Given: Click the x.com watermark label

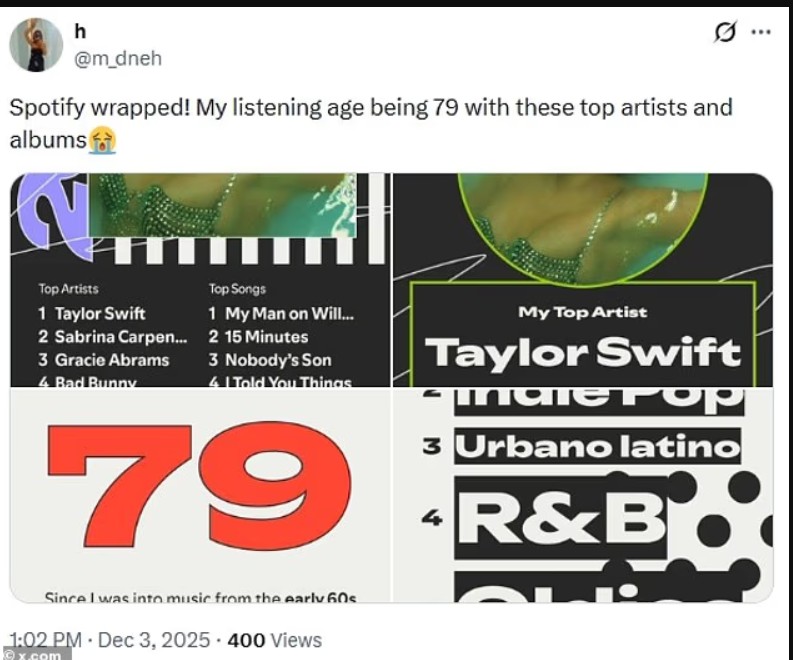Looking at the screenshot, I should [36, 653].
